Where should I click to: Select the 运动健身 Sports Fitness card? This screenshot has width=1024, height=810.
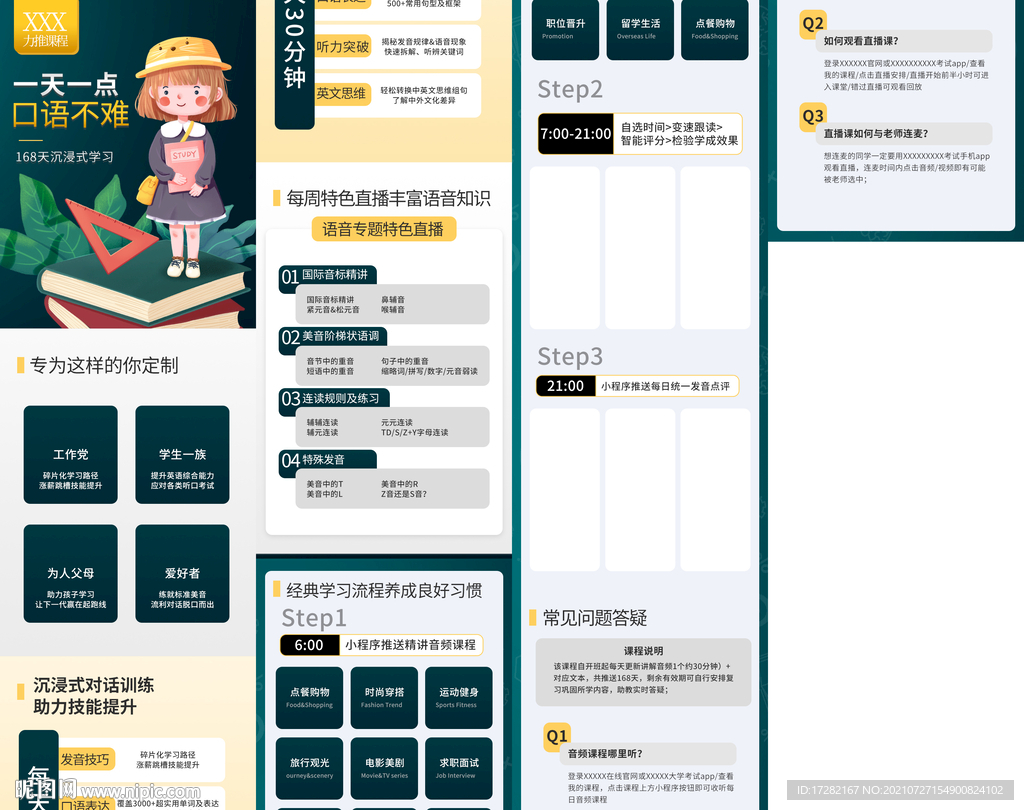tap(458, 698)
